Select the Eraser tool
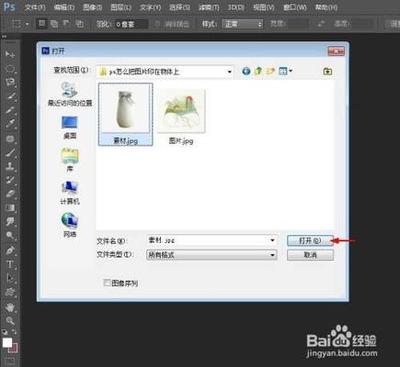This screenshot has width=400, height=367. (x=10, y=194)
